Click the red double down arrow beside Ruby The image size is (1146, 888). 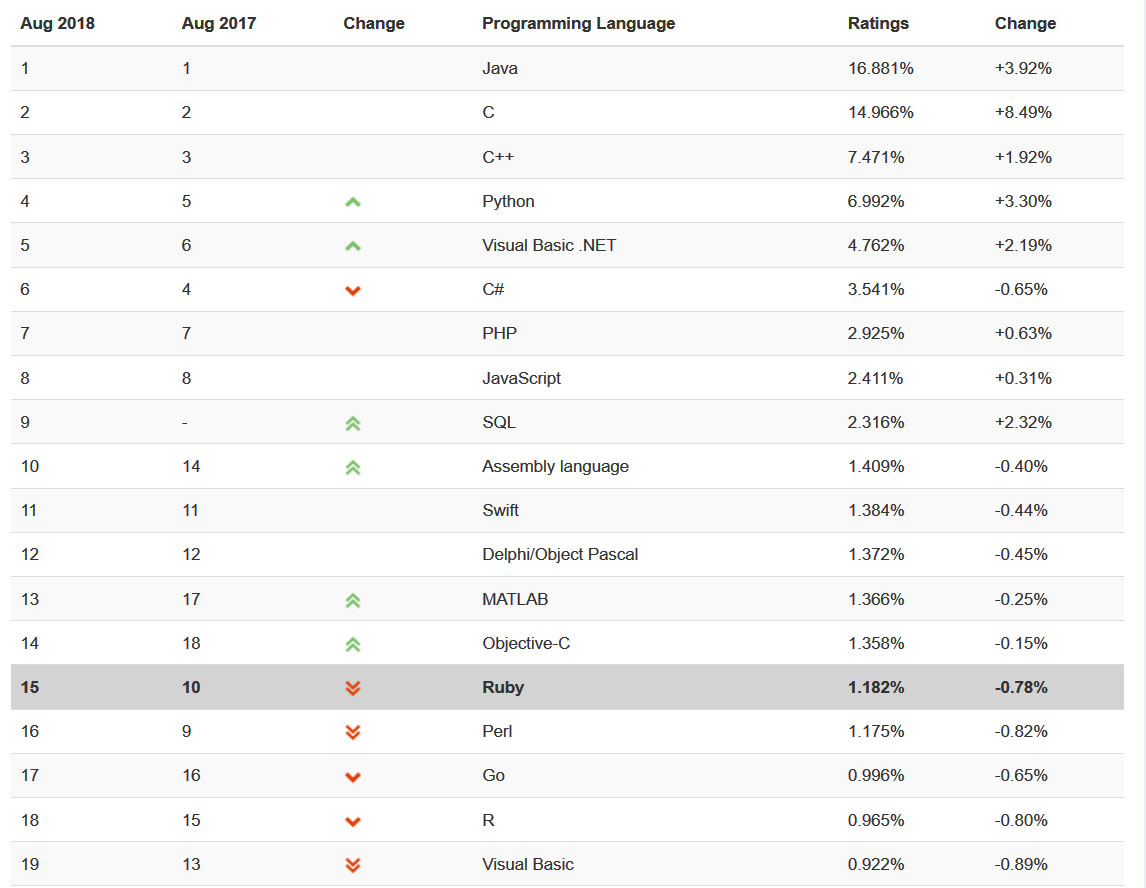coord(352,688)
